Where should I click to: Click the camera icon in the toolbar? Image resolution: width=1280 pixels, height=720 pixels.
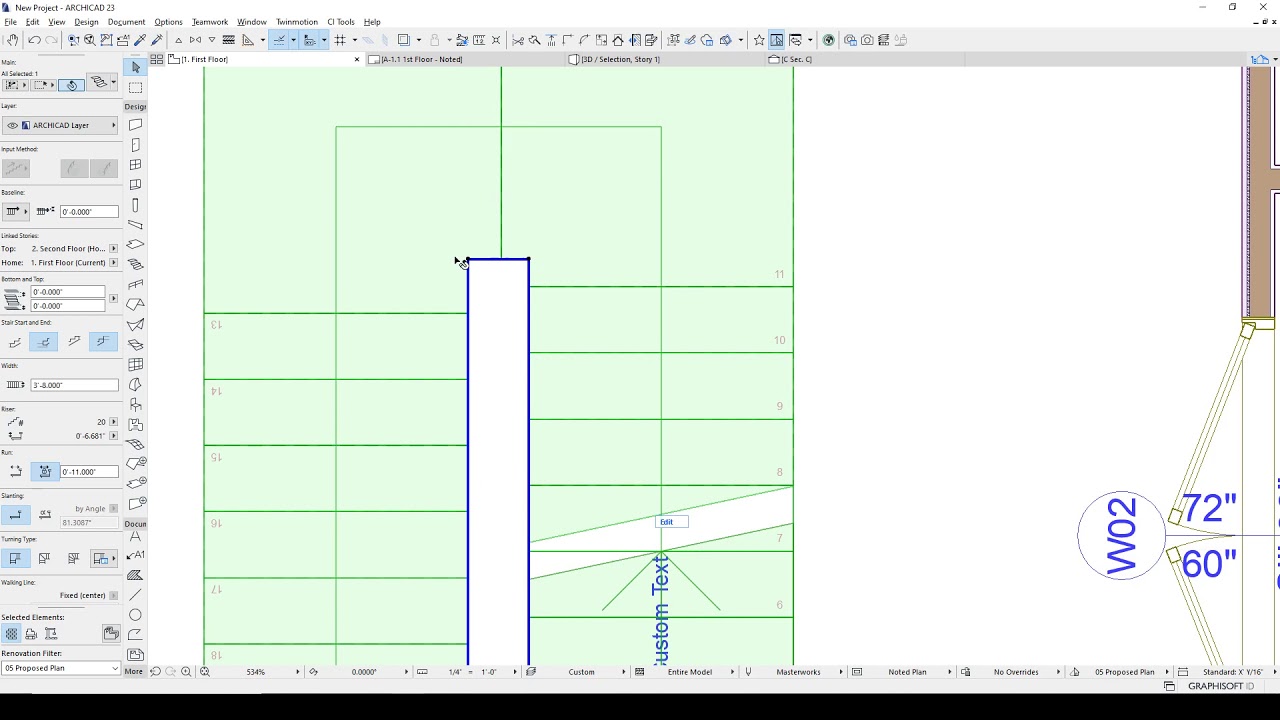pyautogui.click(x=867, y=40)
